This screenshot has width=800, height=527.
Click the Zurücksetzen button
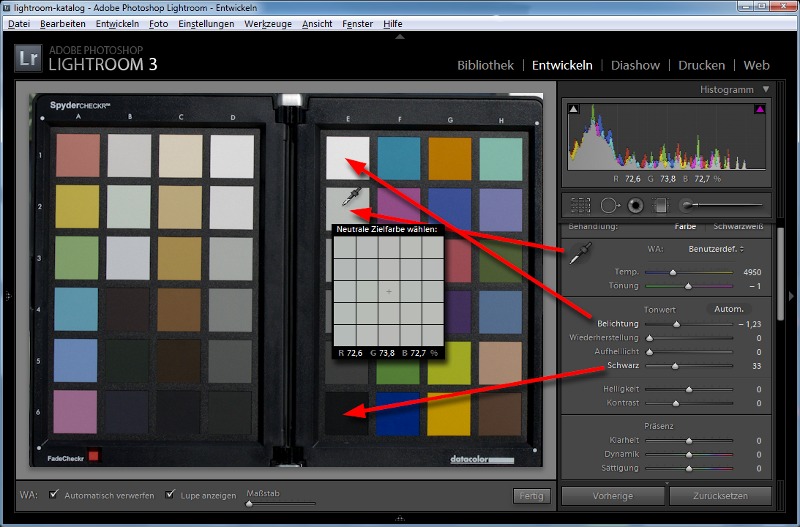720,496
